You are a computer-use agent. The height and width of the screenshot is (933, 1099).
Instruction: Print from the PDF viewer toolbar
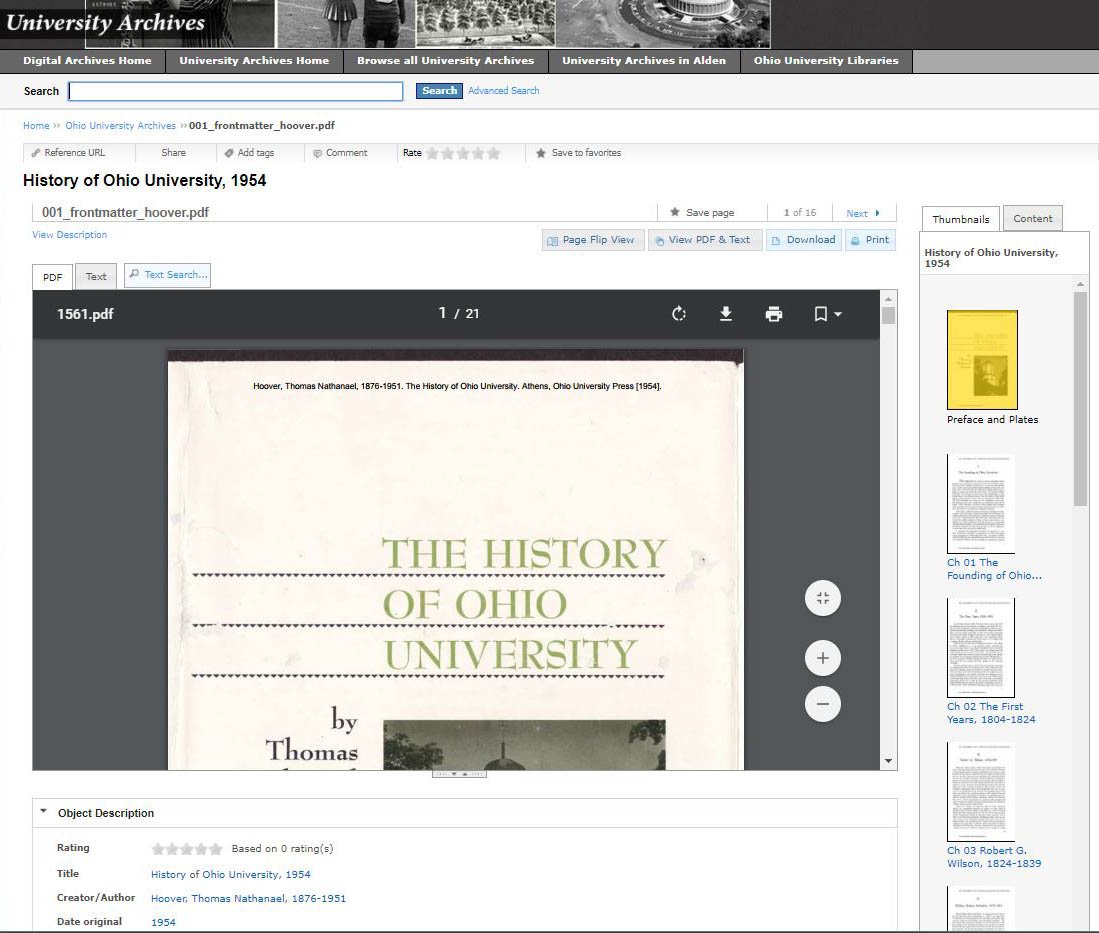coord(774,314)
